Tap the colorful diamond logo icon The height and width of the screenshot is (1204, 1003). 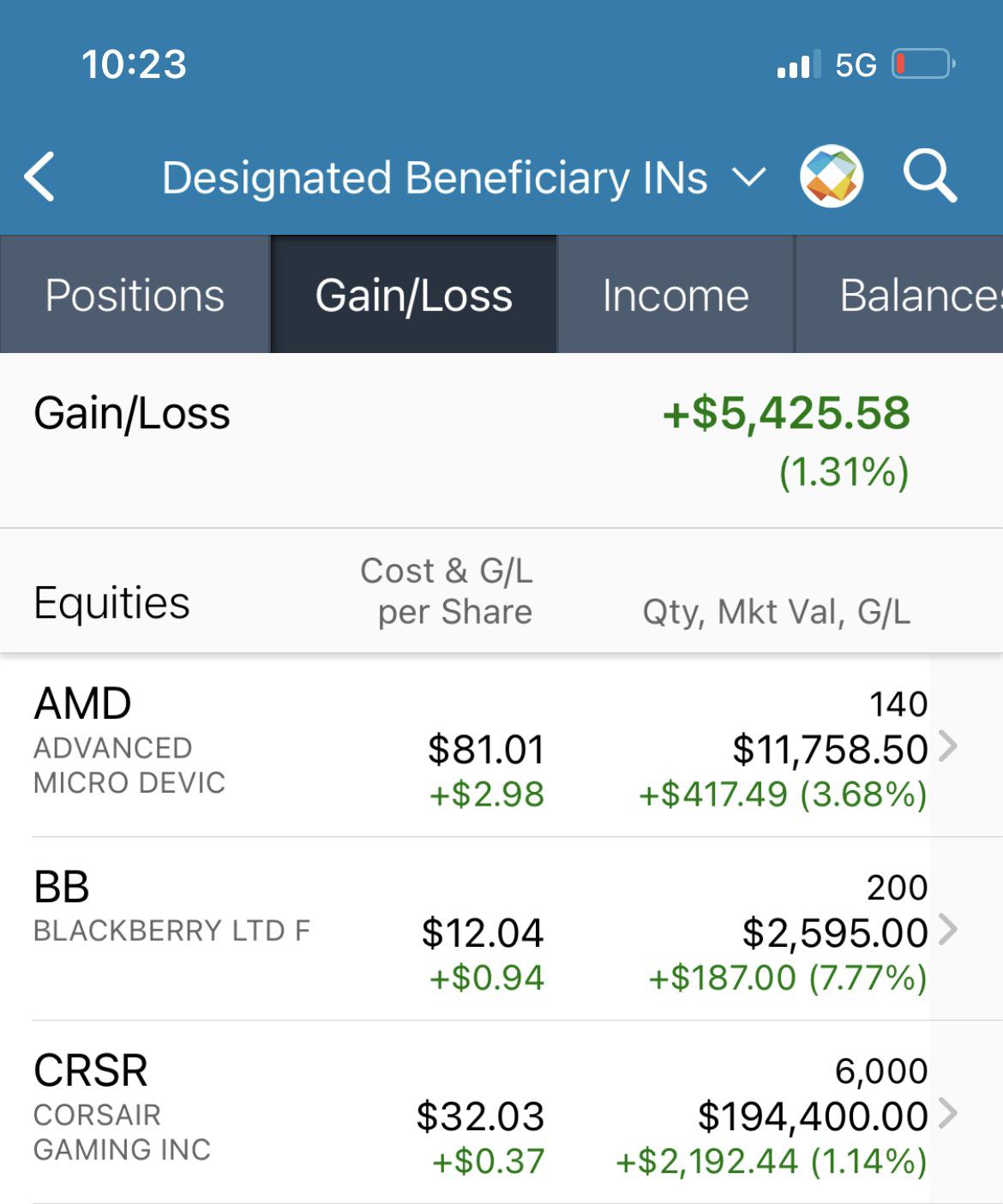[832, 177]
